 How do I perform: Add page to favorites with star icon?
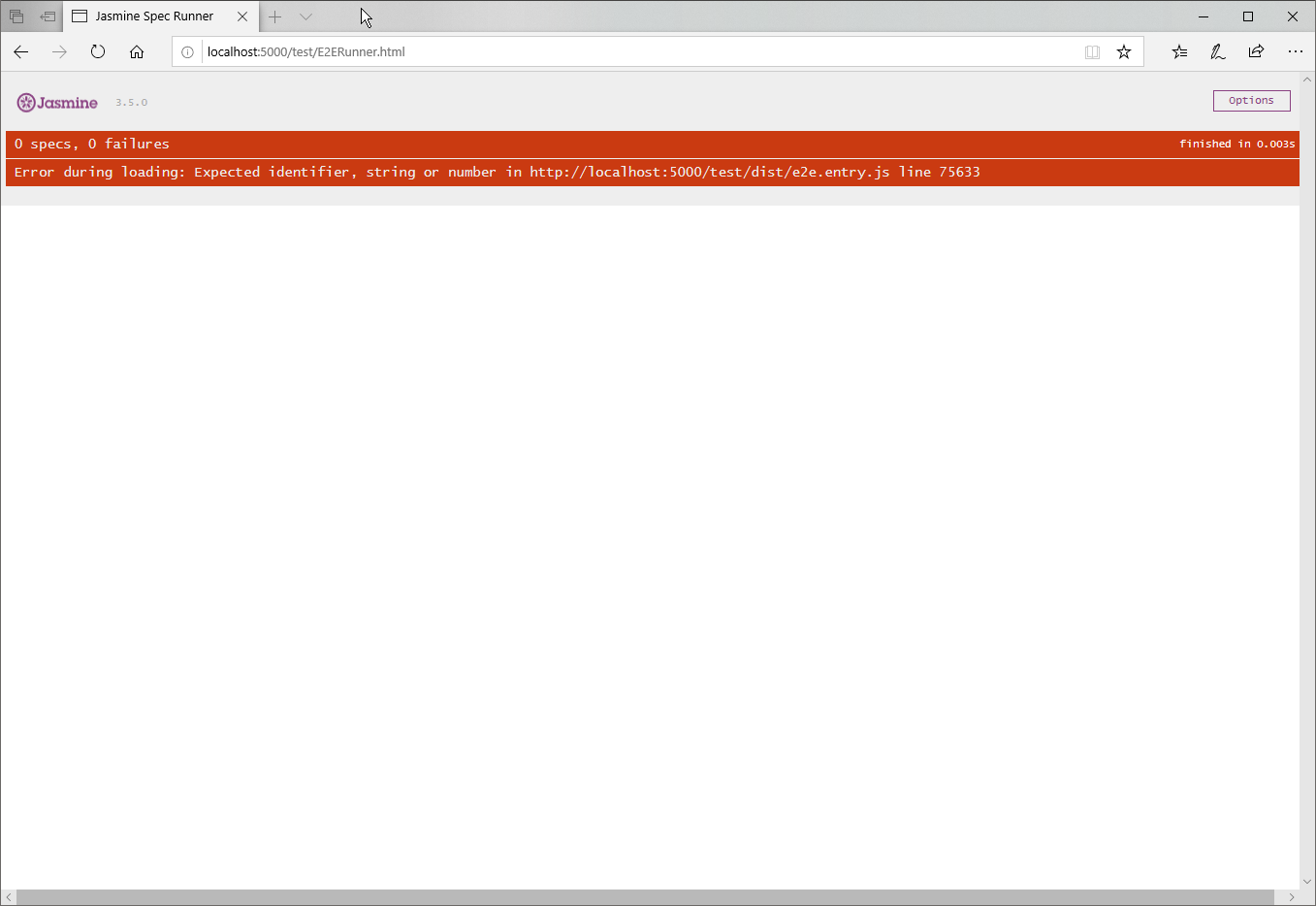click(x=1124, y=52)
